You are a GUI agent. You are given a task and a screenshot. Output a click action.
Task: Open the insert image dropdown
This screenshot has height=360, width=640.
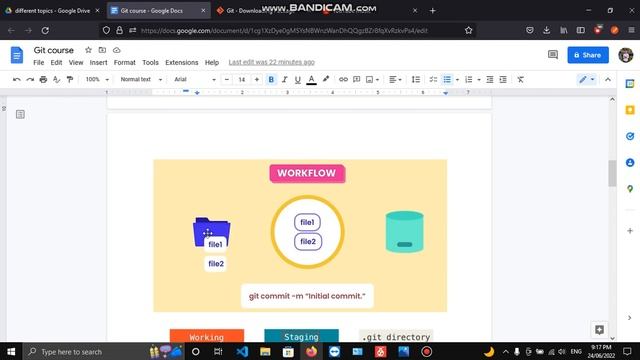click(372, 80)
